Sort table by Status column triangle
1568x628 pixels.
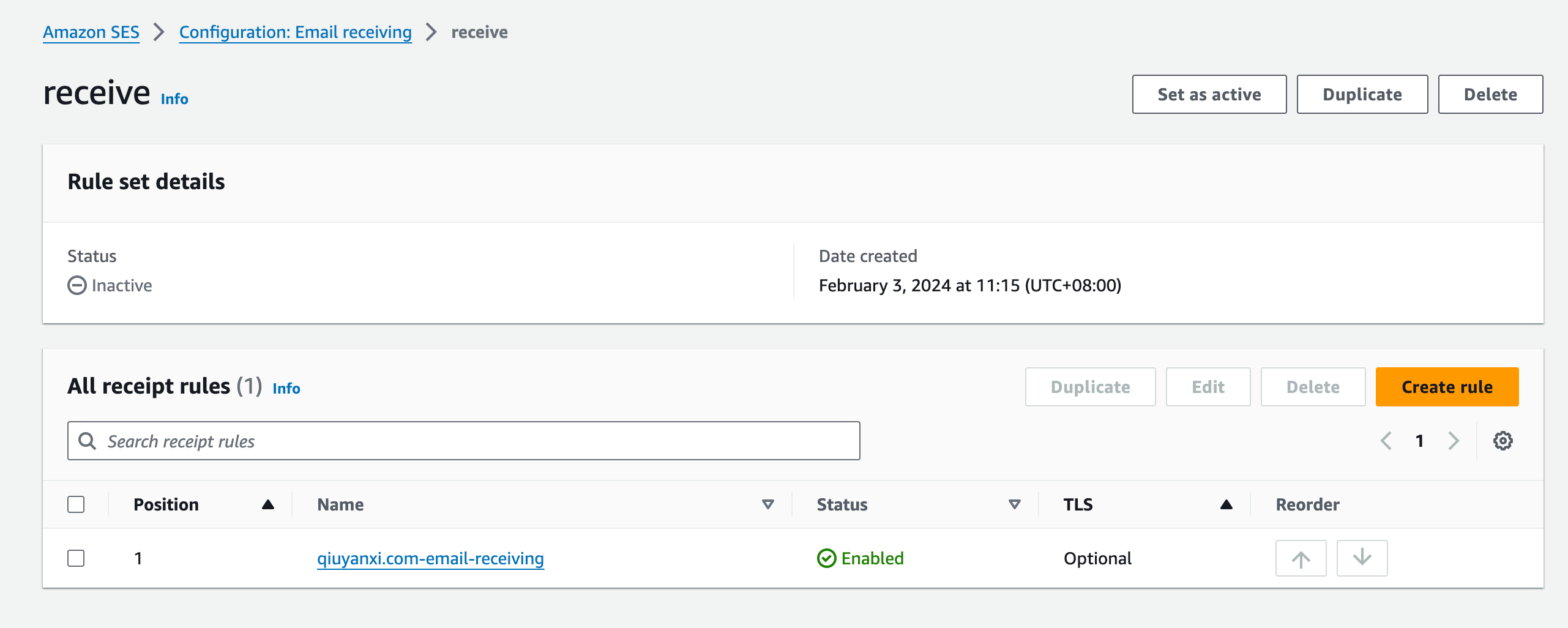pyautogui.click(x=1014, y=504)
